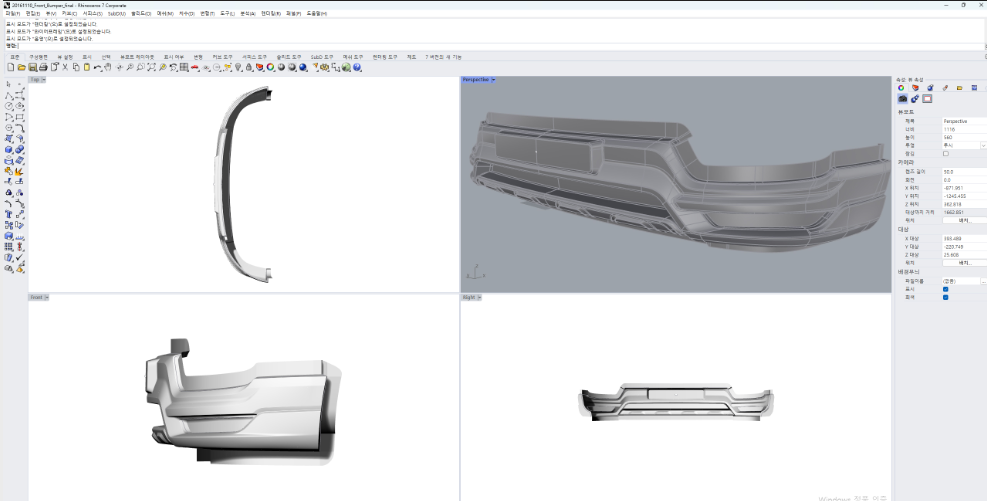Open the 도움말 (Help) menu

coord(316,13)
